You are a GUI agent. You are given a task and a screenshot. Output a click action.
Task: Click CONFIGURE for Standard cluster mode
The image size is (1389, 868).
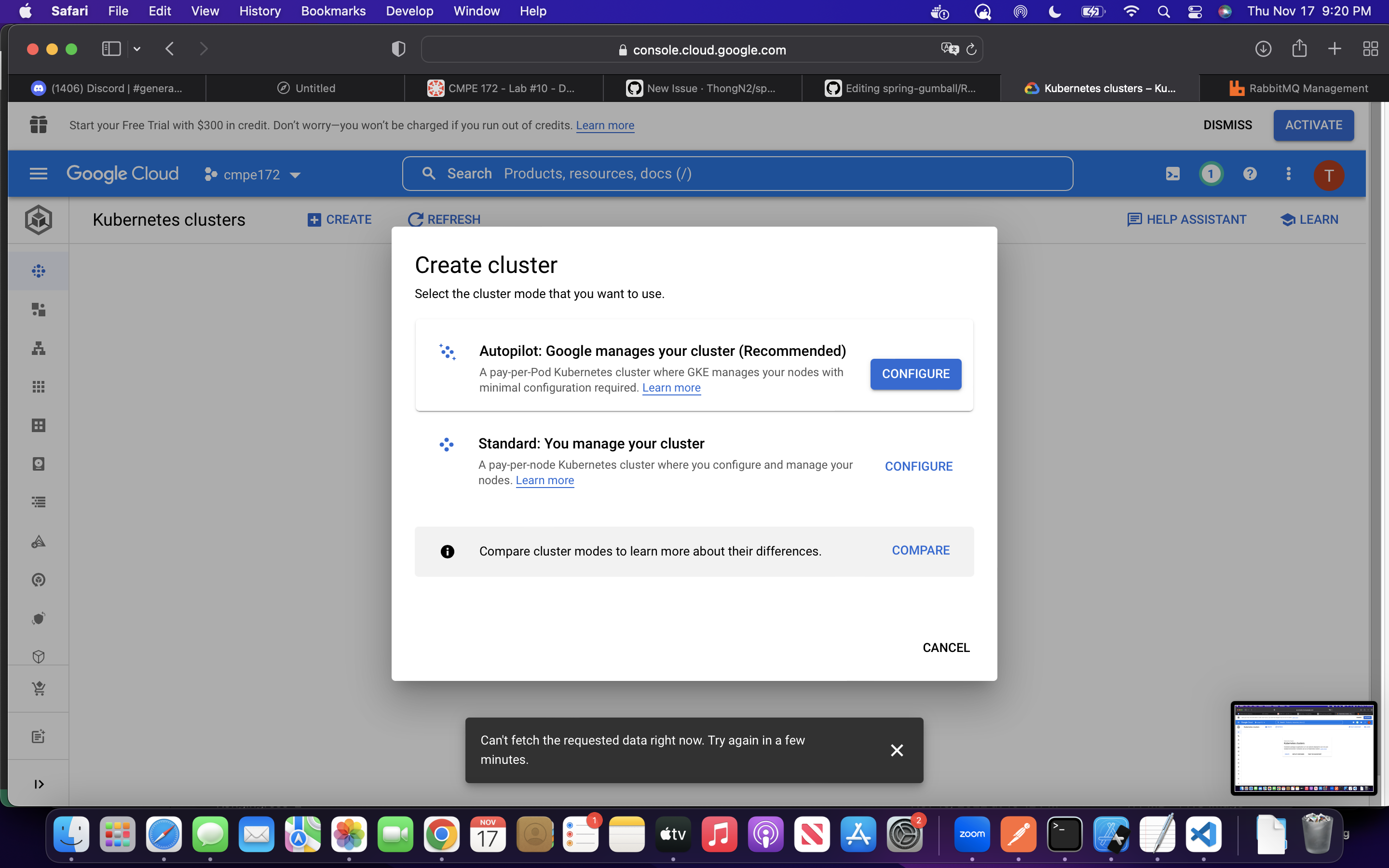click(x=918, y=466)
